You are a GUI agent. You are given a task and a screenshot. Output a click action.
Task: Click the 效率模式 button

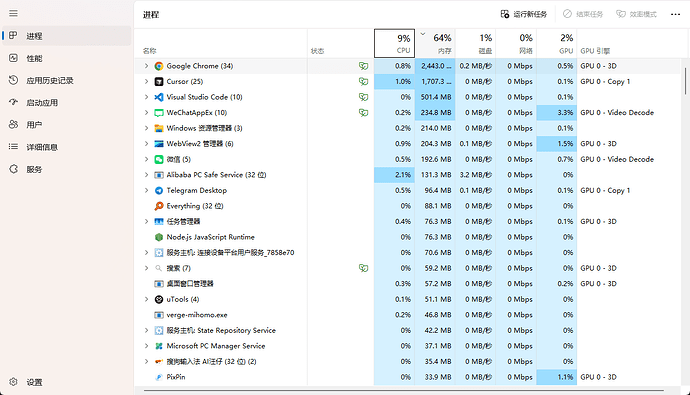[636, 15]
